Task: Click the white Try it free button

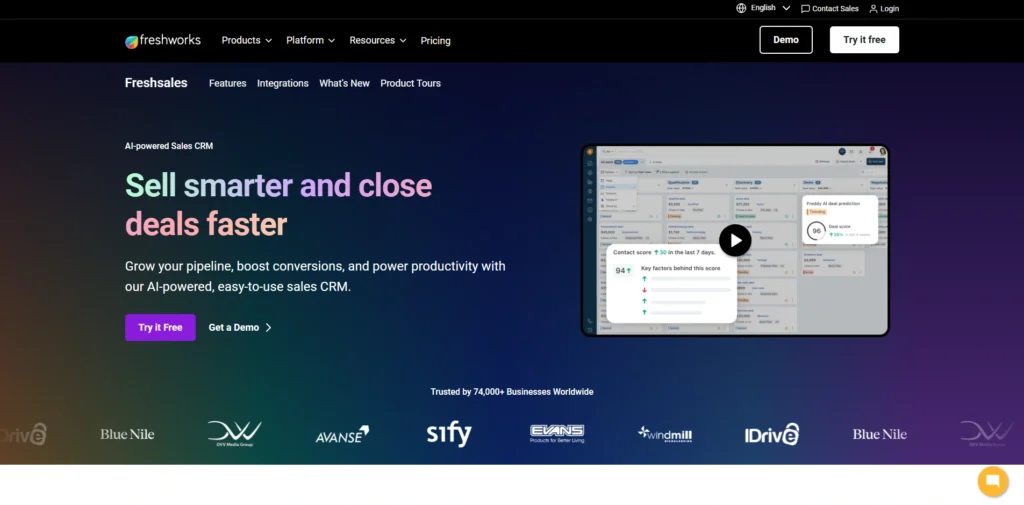Action: (x=864, y=40)
